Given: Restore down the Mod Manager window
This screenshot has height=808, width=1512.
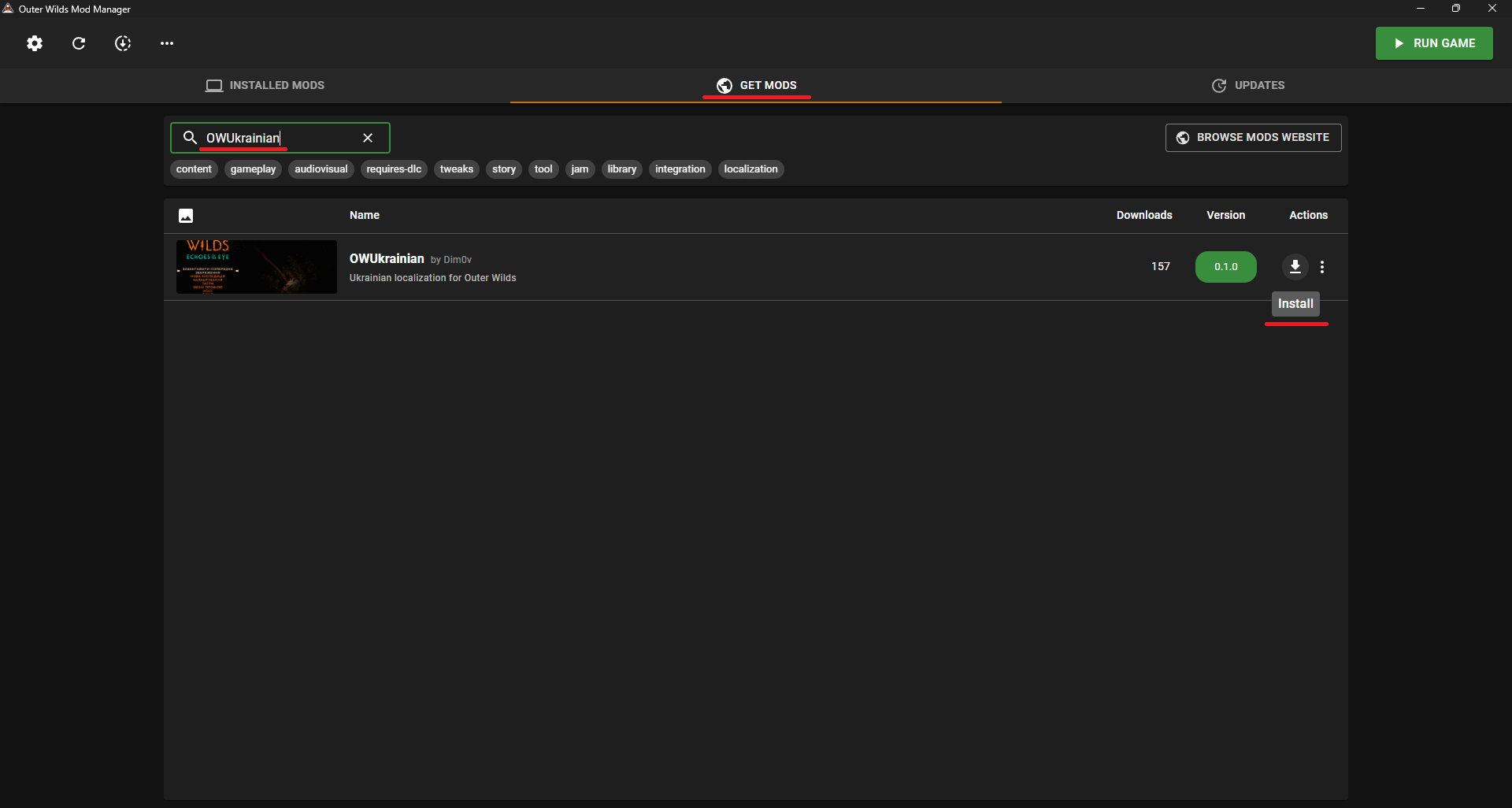Looking at the screenshot, I should [1456, 9].
